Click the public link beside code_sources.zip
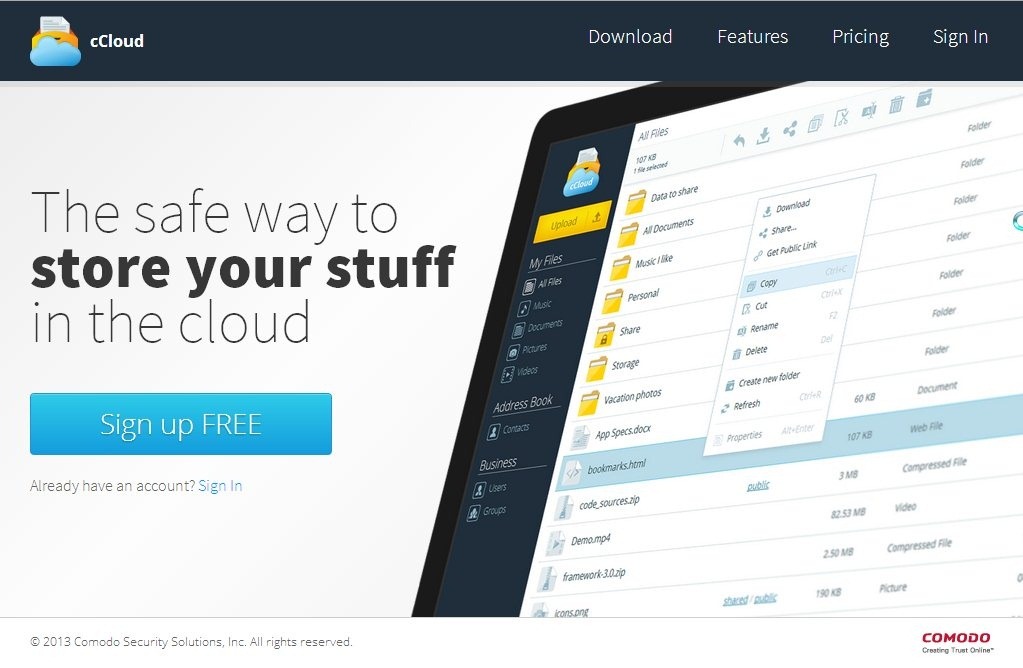The image size is (1023, 668). [x=758, y=485]
